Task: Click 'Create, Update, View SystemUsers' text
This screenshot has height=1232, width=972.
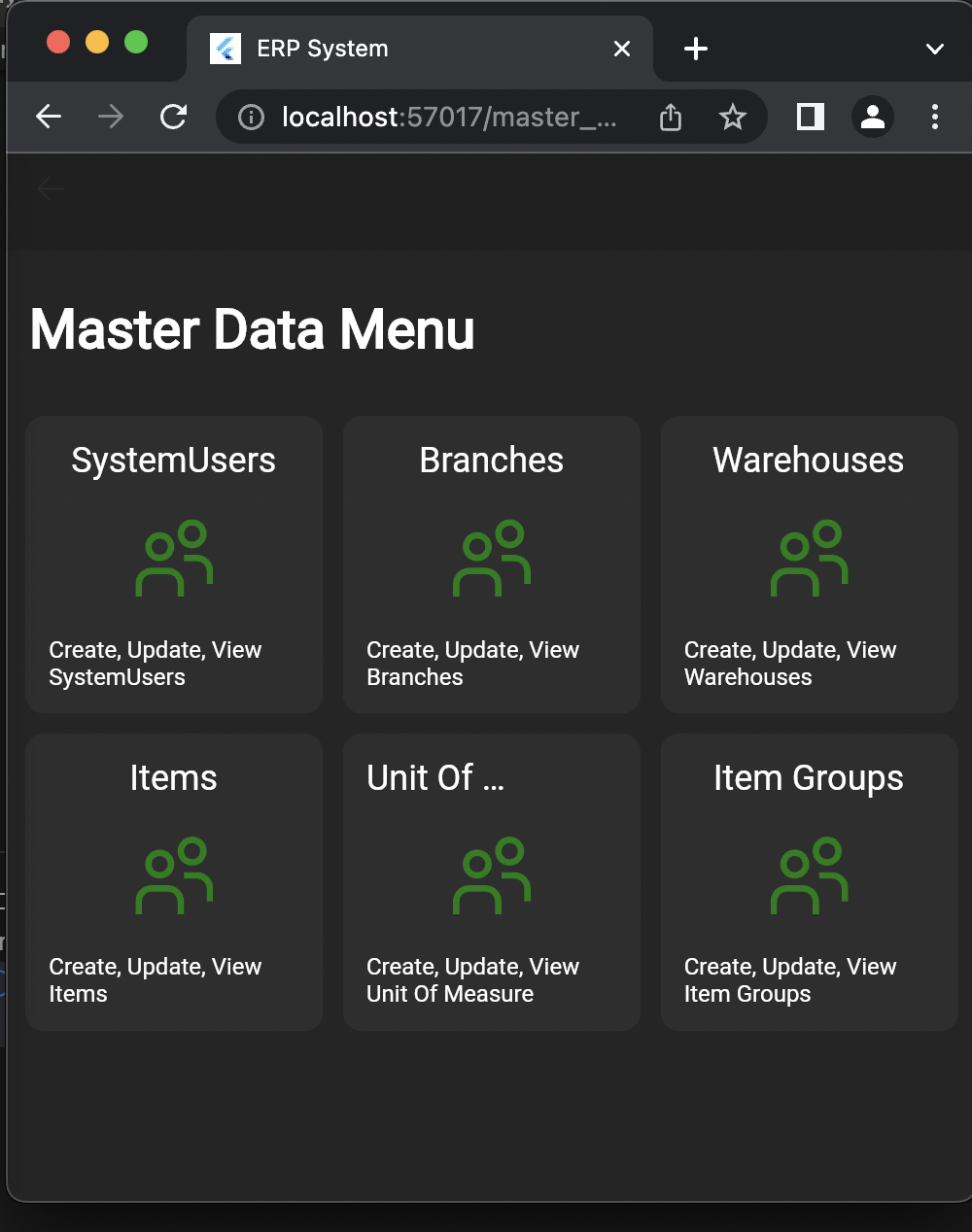Action: pos(156,664)
